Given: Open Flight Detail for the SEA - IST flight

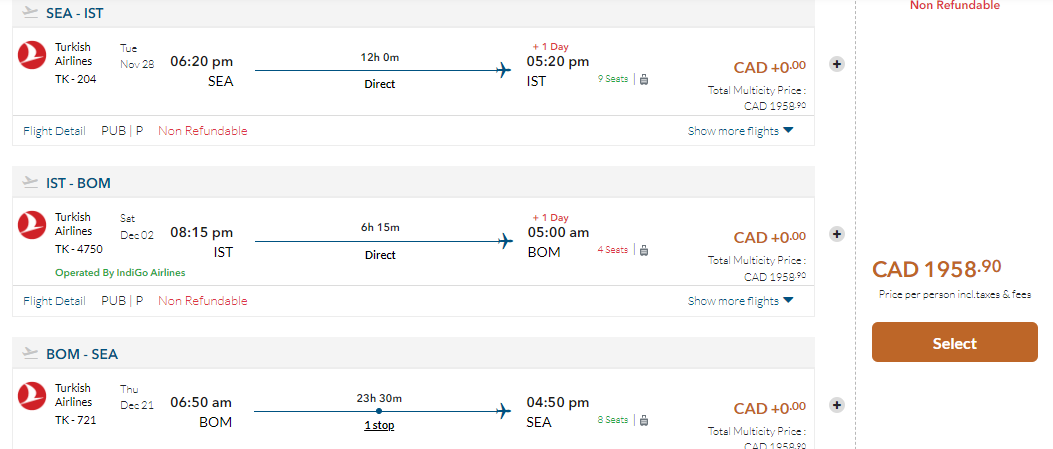Looking at the screenshot, I should 54,131.
